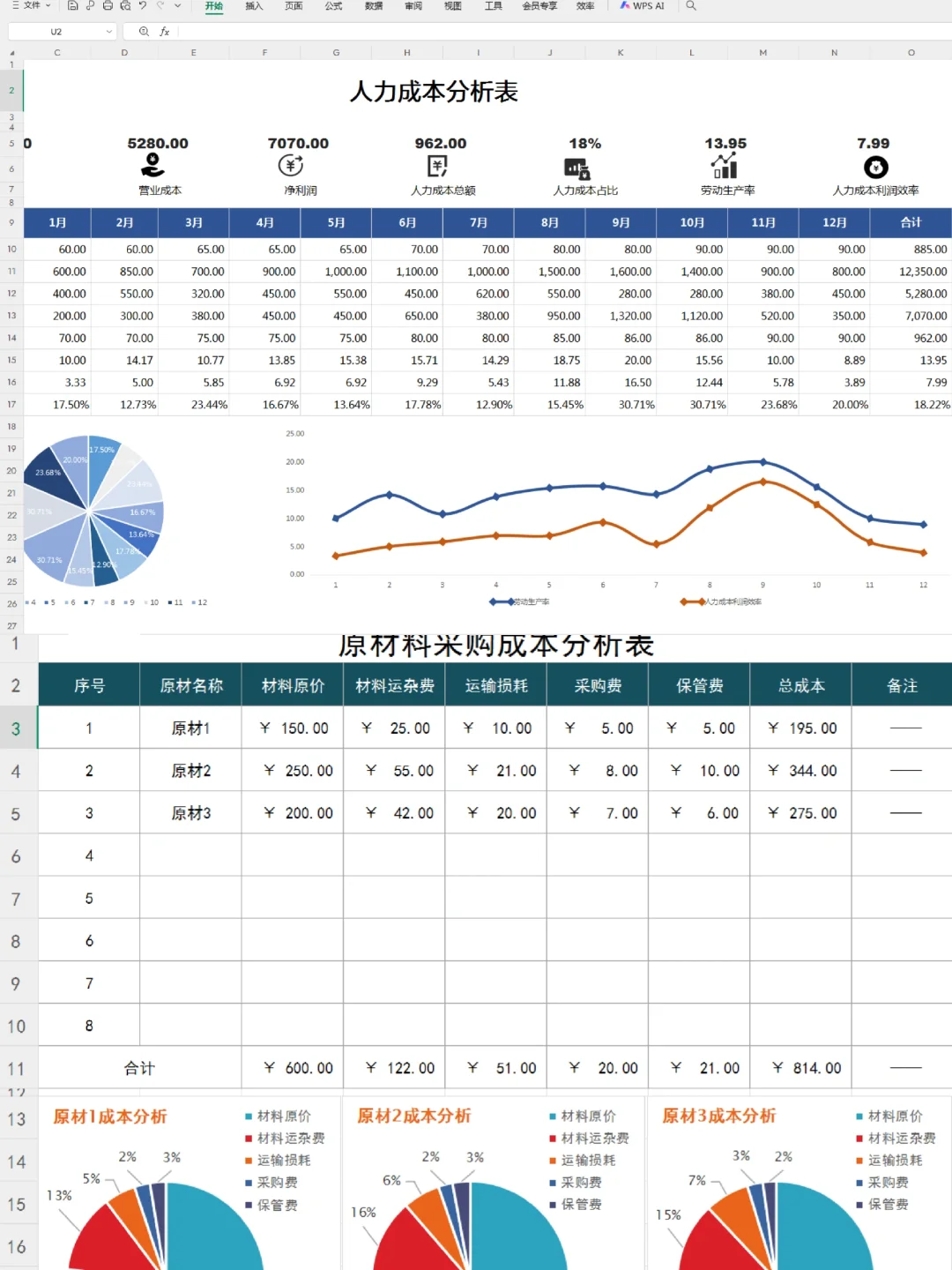
Task: Click the 原材料采购成本分析表 title
Action: pyautogui.click(x=496, y=646)
